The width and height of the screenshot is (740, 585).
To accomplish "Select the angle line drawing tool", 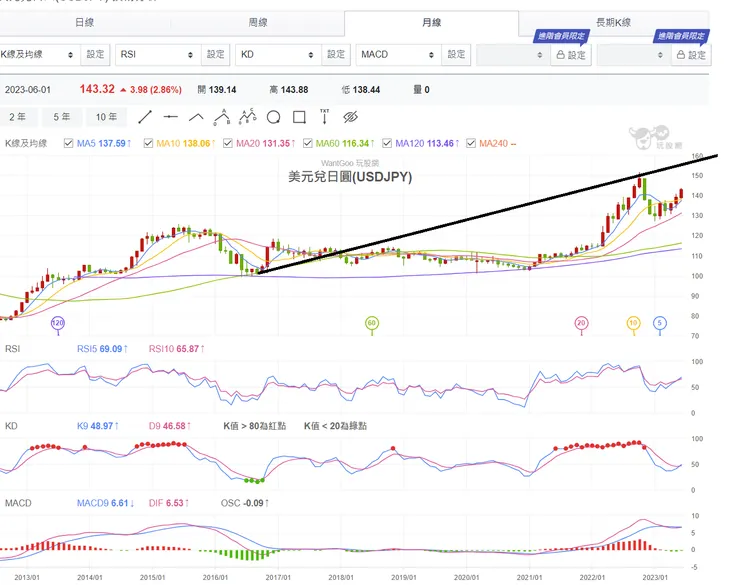I will click(196, 117).
